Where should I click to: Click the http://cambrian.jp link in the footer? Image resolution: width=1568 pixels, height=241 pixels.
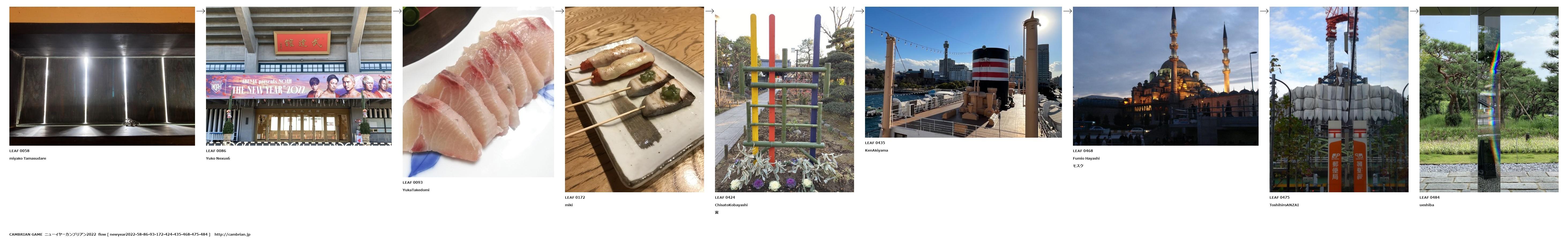pyautogui.click(x=233, y=234)
